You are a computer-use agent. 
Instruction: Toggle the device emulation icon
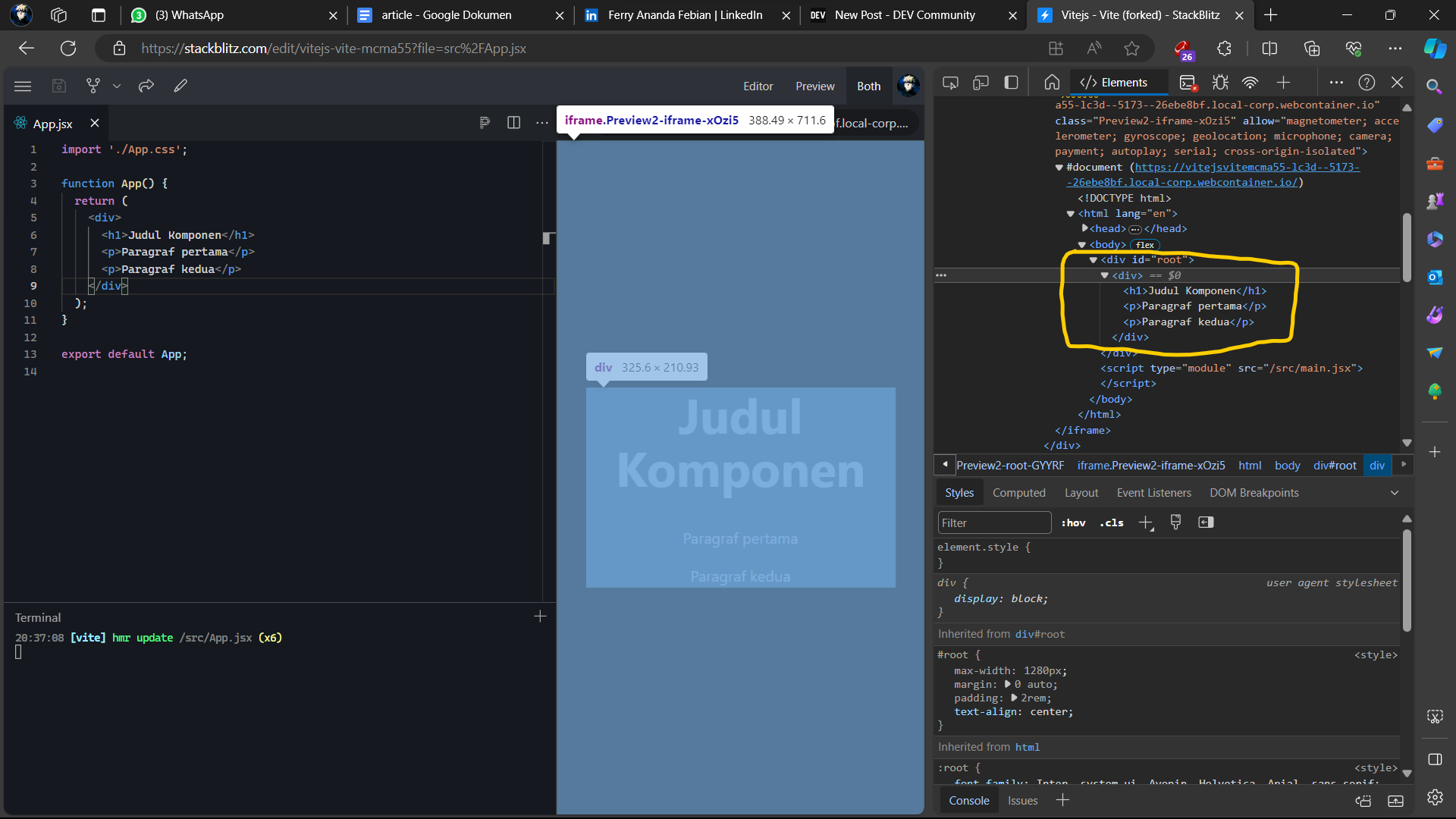click(x=981, y=83)
